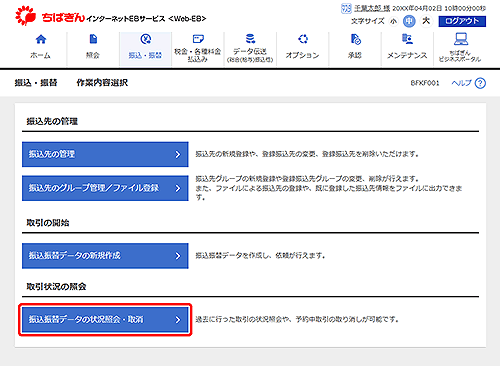Click the メンテナンス icon

coord(407,39)
